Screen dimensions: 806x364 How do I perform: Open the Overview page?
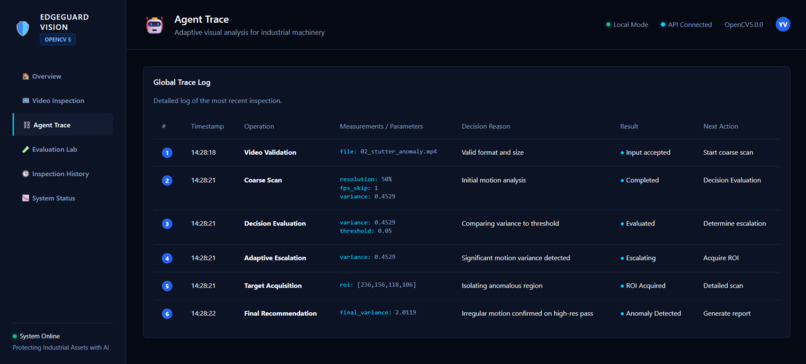pos(63,76)
